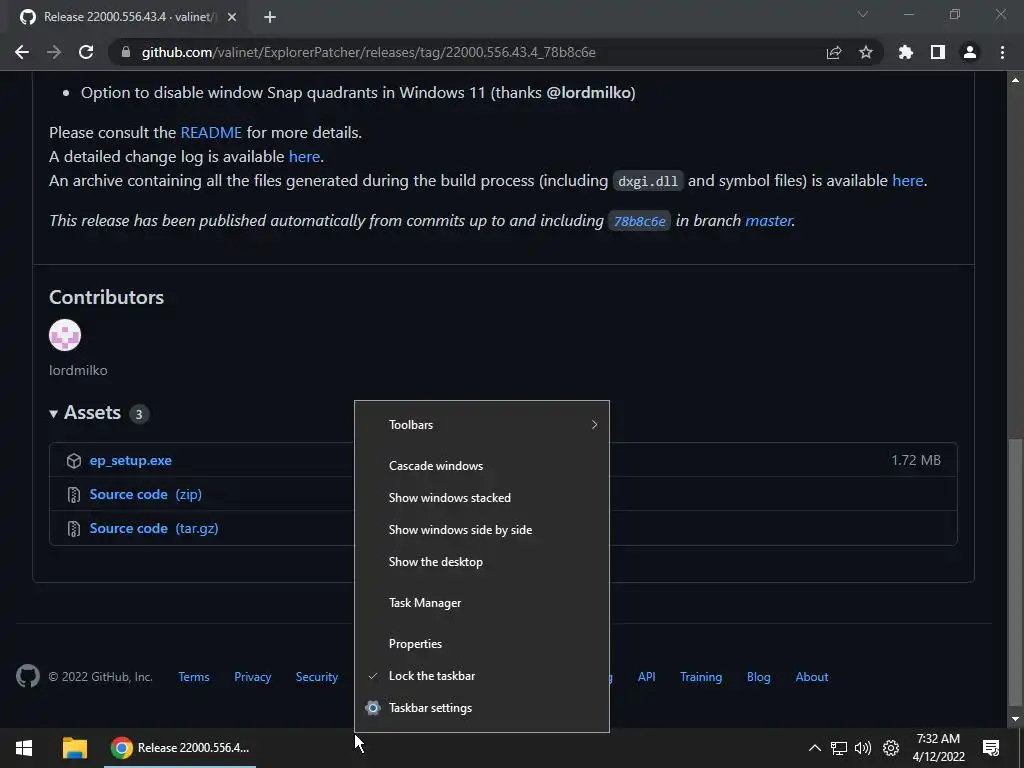Click the forward navigation arrow
1024x768 pixels.
point(54,52)
